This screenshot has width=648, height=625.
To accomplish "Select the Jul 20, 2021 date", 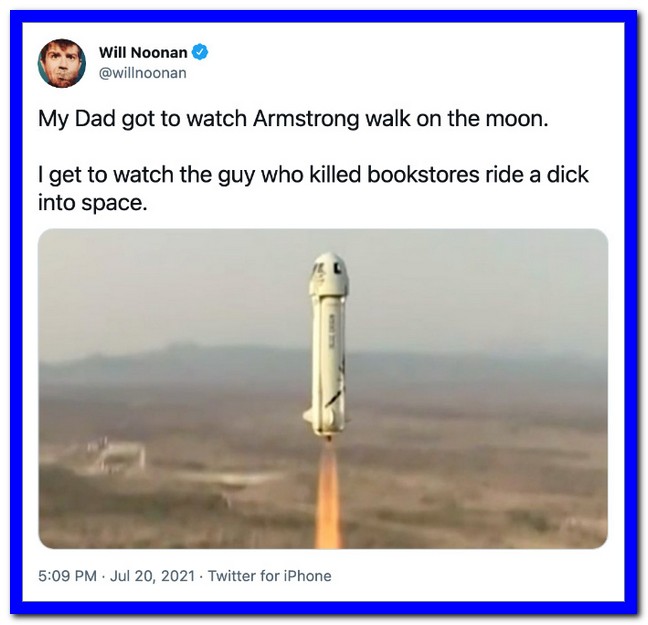I will (152, 575).
